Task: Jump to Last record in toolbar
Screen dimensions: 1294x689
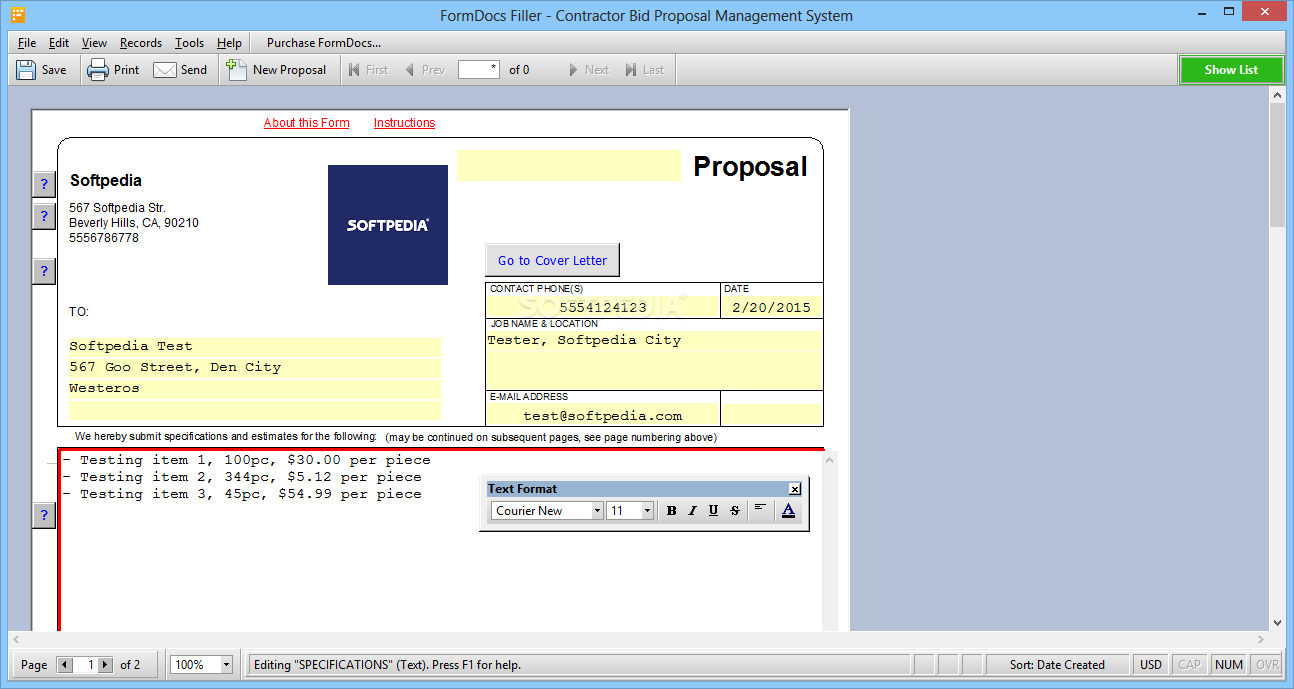Action: 644,70
